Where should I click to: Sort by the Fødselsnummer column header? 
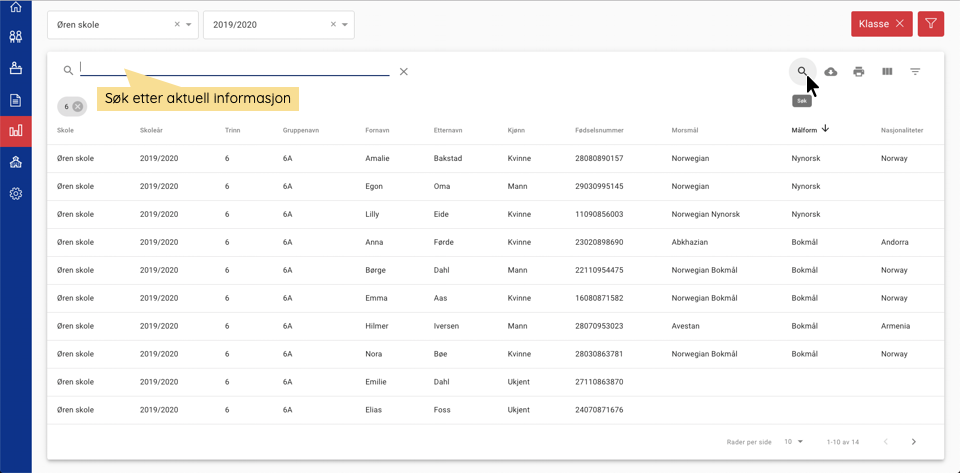click(599, 130)
